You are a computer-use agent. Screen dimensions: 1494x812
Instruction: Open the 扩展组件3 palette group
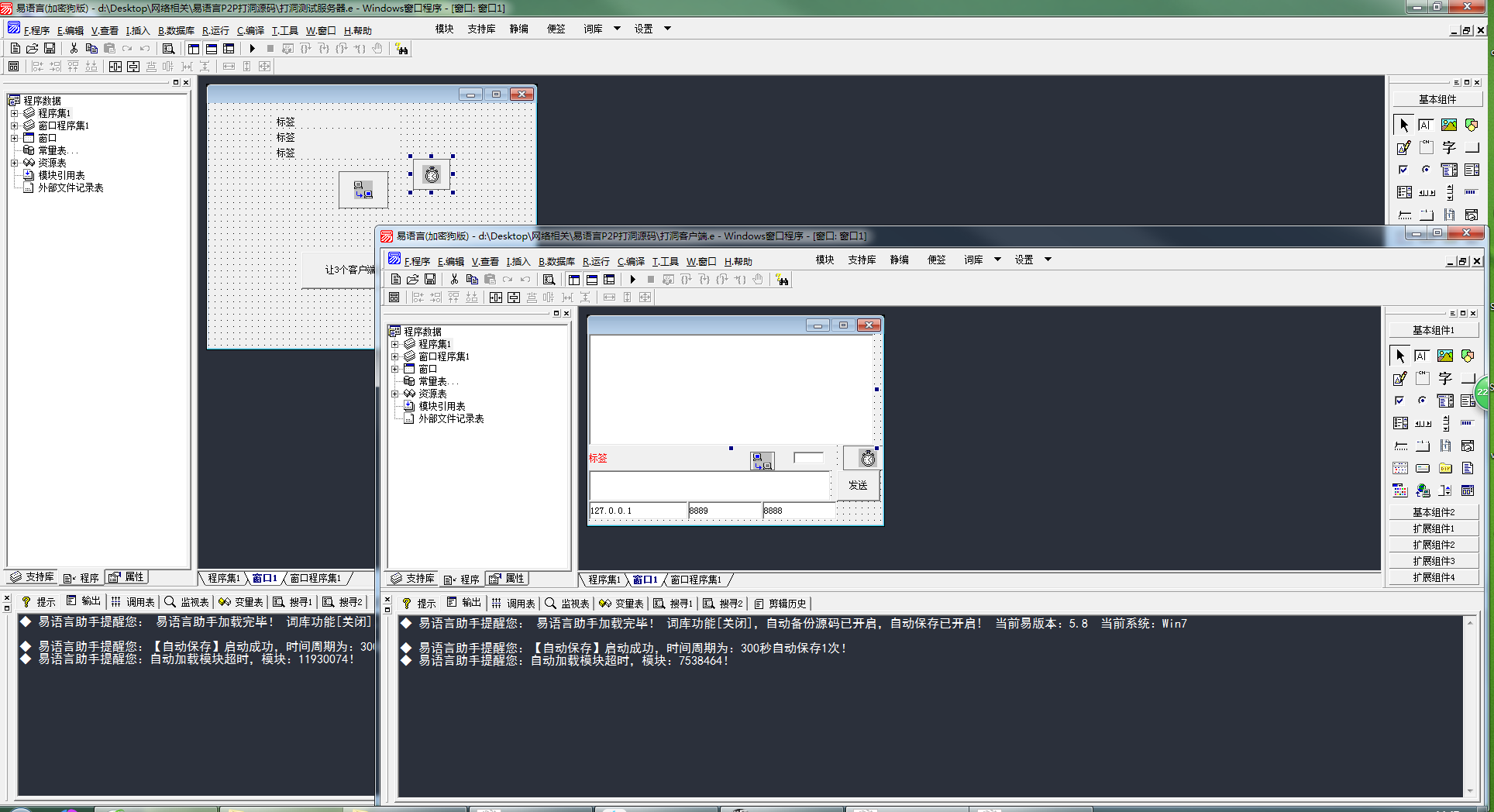coord(1434,561)
